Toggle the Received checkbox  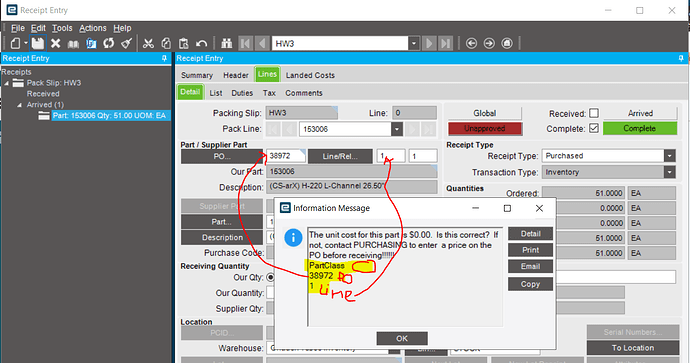(x=594, y=114)
